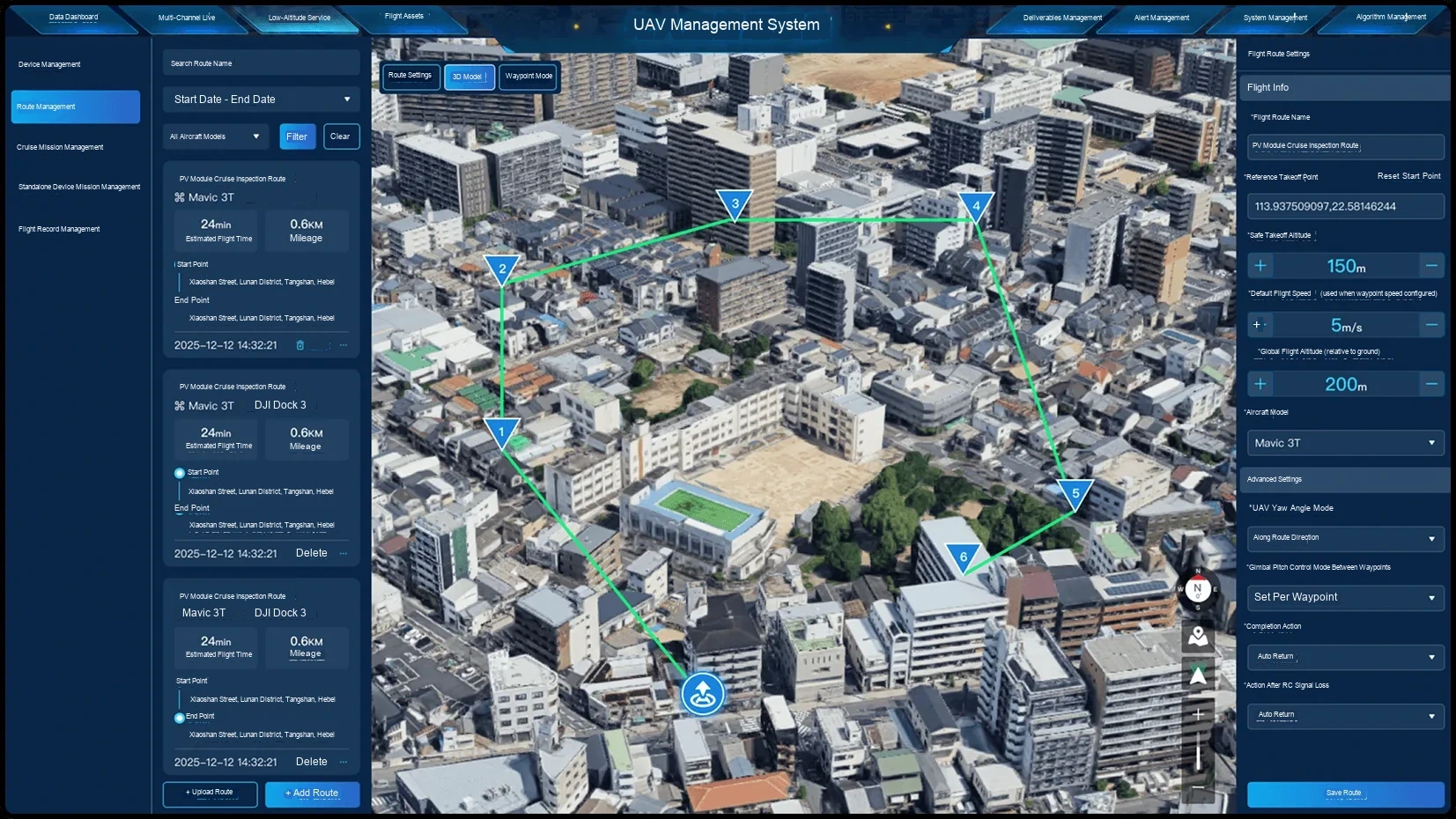Viewport: 1456px width, 819px height.
Task: Open the Start Date - End Date picker
Action: pos(262,100)
